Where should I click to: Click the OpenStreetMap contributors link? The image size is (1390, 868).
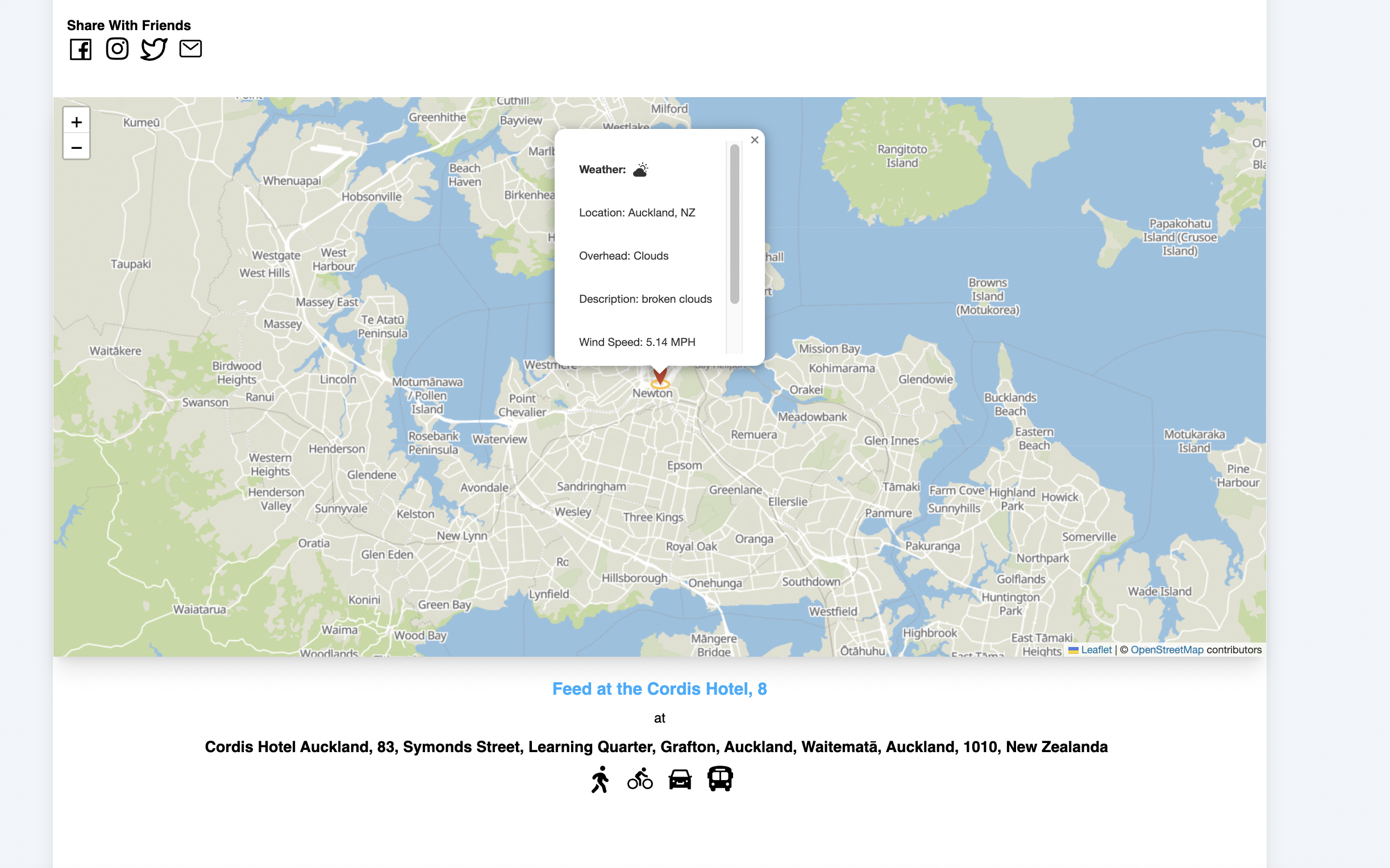(1166, 649)
